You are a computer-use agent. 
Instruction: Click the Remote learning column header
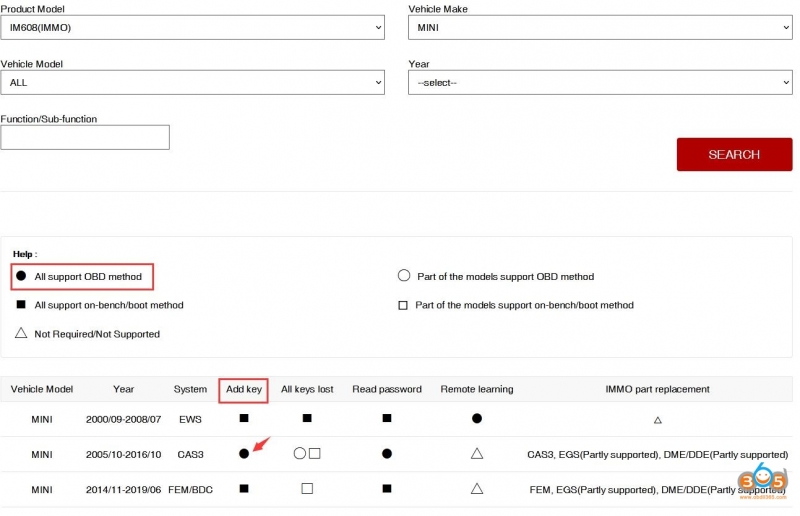477,389
